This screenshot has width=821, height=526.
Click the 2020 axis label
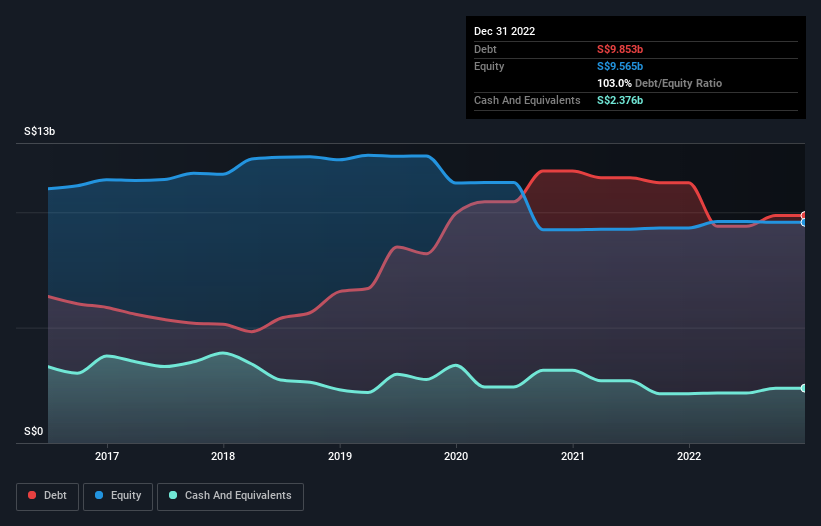tap(456, 456)
